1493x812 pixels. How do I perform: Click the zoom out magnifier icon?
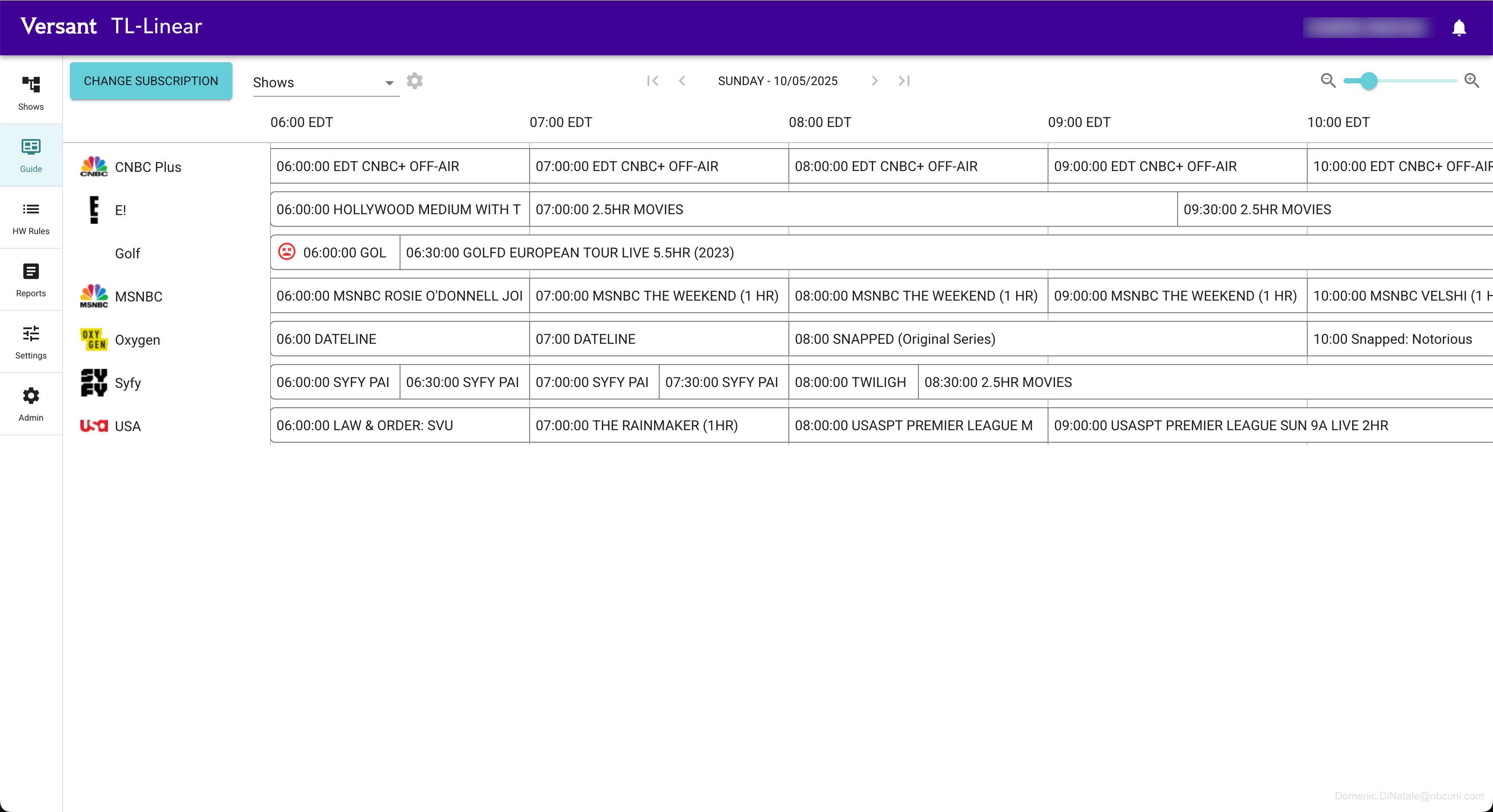pyautogui.click(x=1328, y=81)
